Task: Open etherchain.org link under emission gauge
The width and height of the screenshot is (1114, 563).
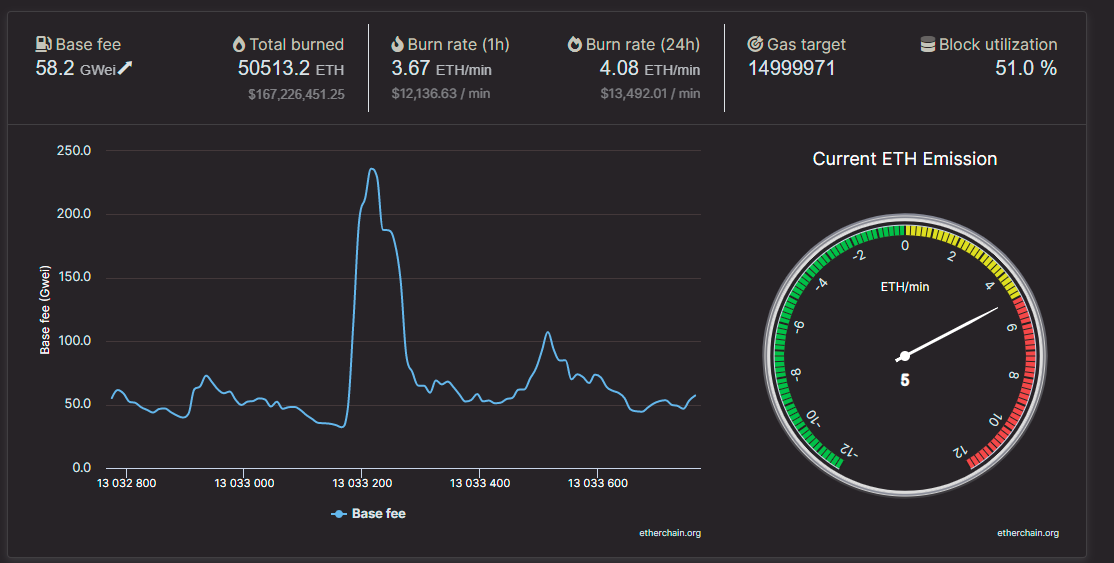Action: [1028, 532]
